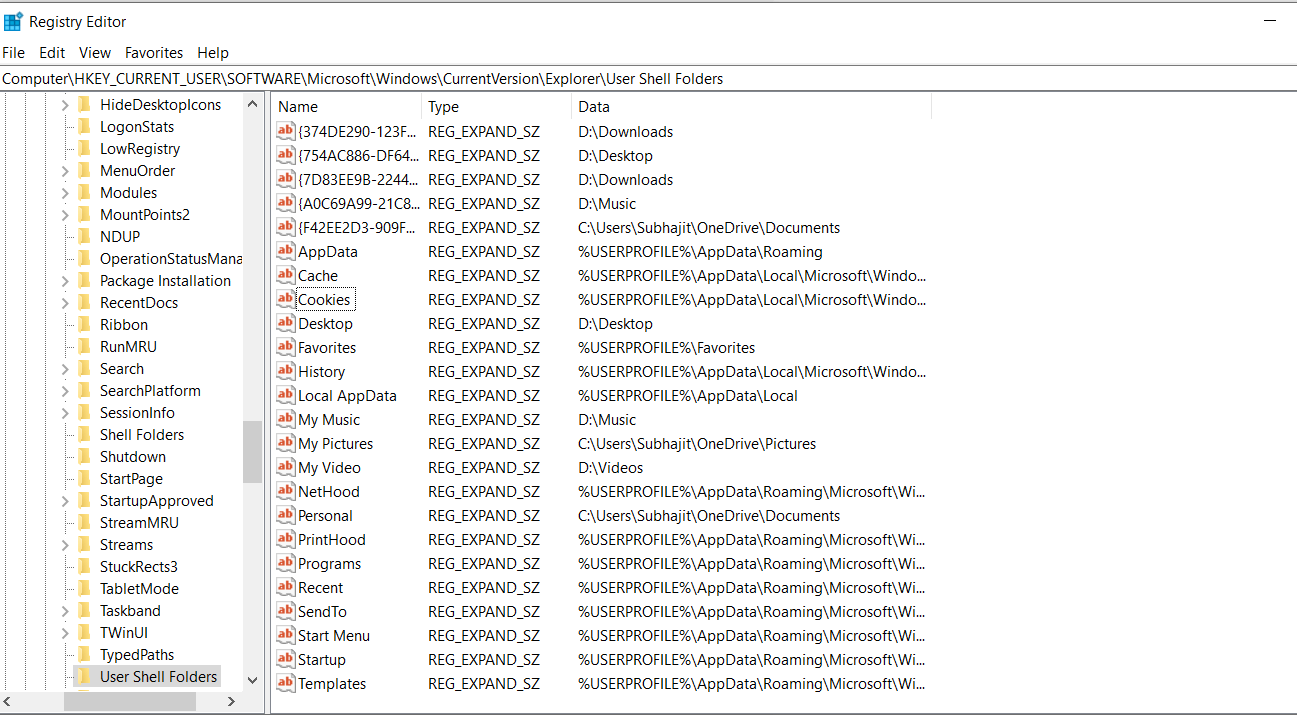Click the tree scrollbar up arrow
Viewport: 1297px width, 715px height.
click(x=252, y=103)
